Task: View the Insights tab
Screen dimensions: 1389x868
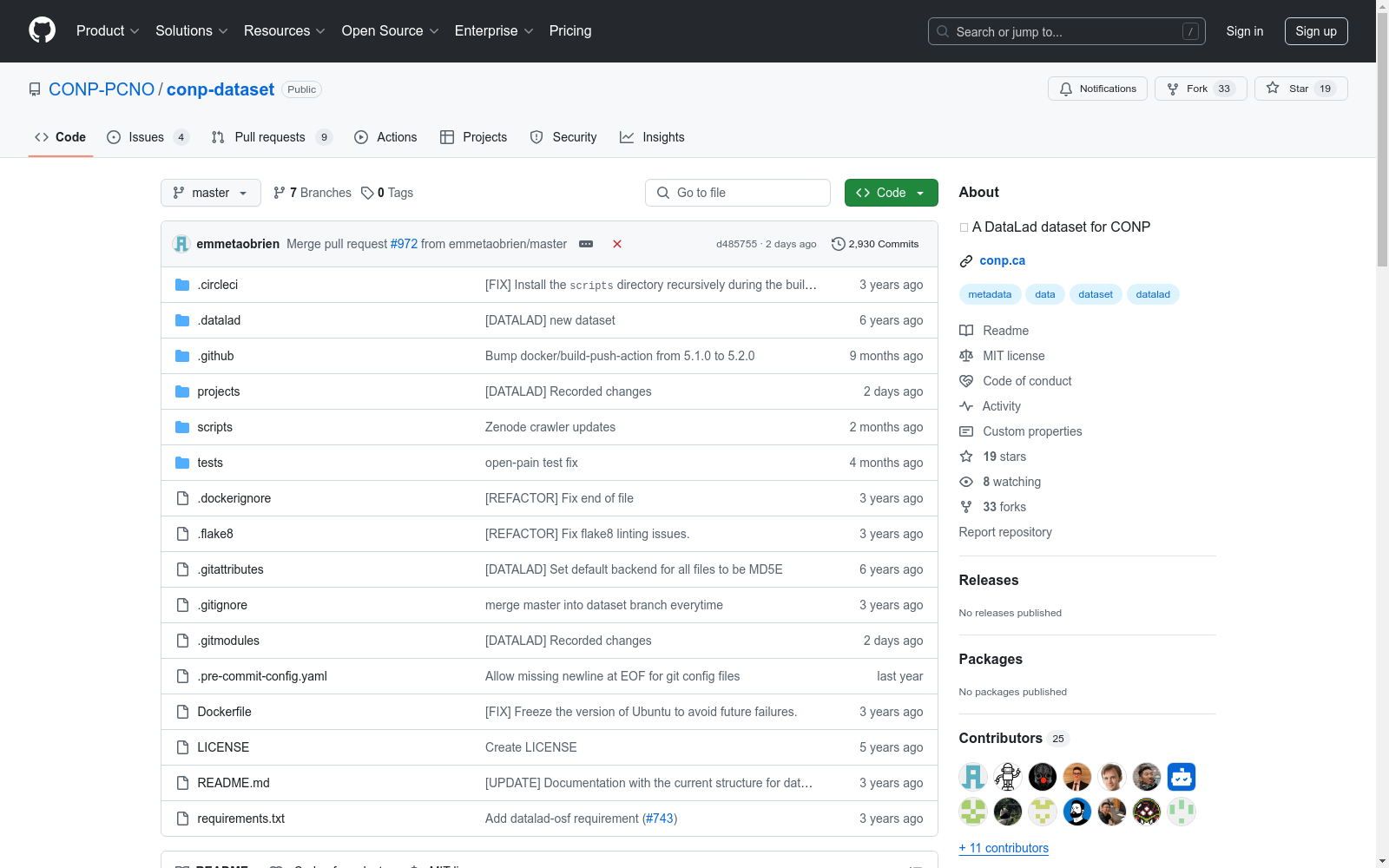Action: 652,137
